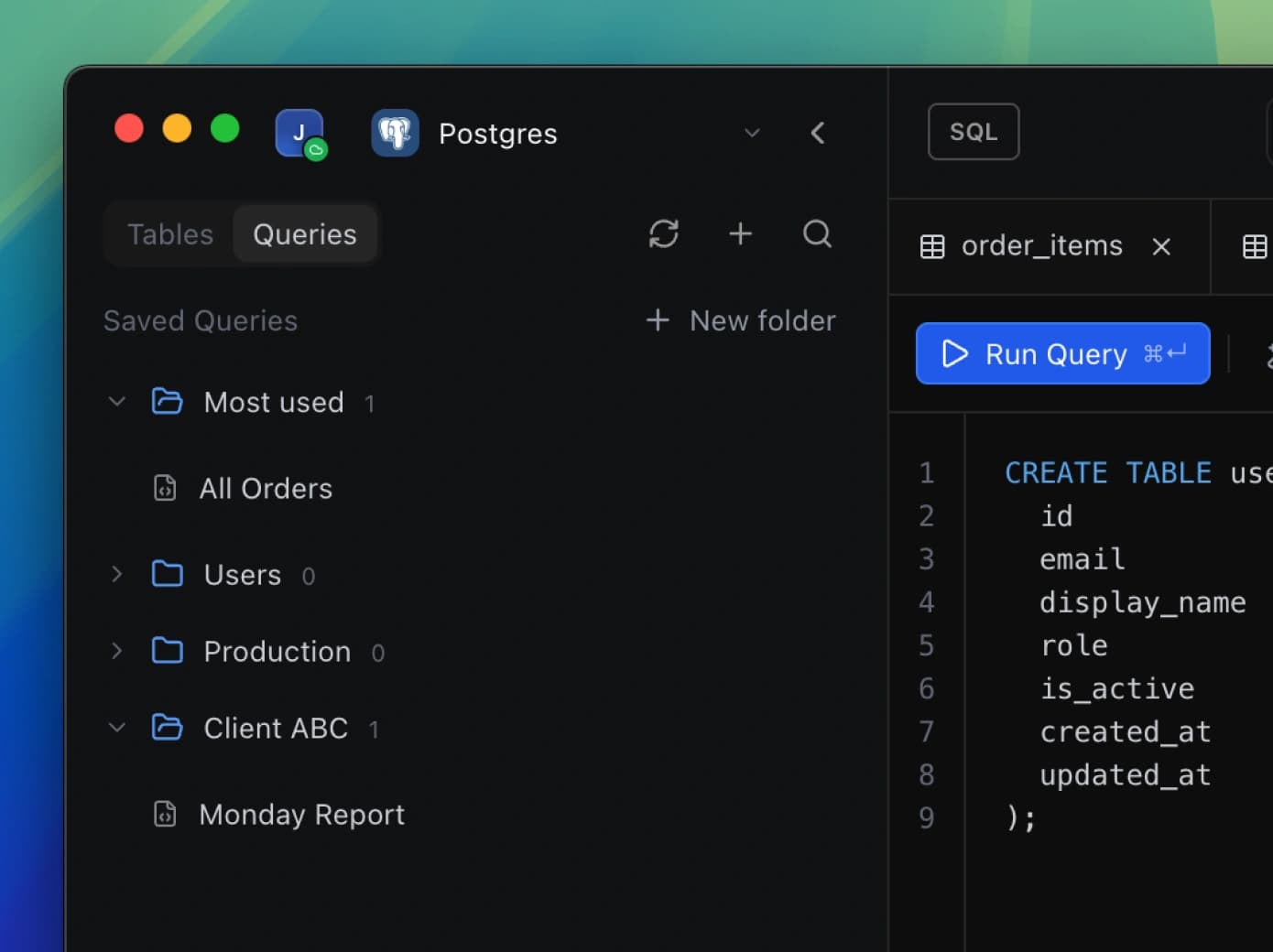The height and width of the screenshot is (952, 1273).
Task: Create a New folder for queries
Action: [740, 320]
